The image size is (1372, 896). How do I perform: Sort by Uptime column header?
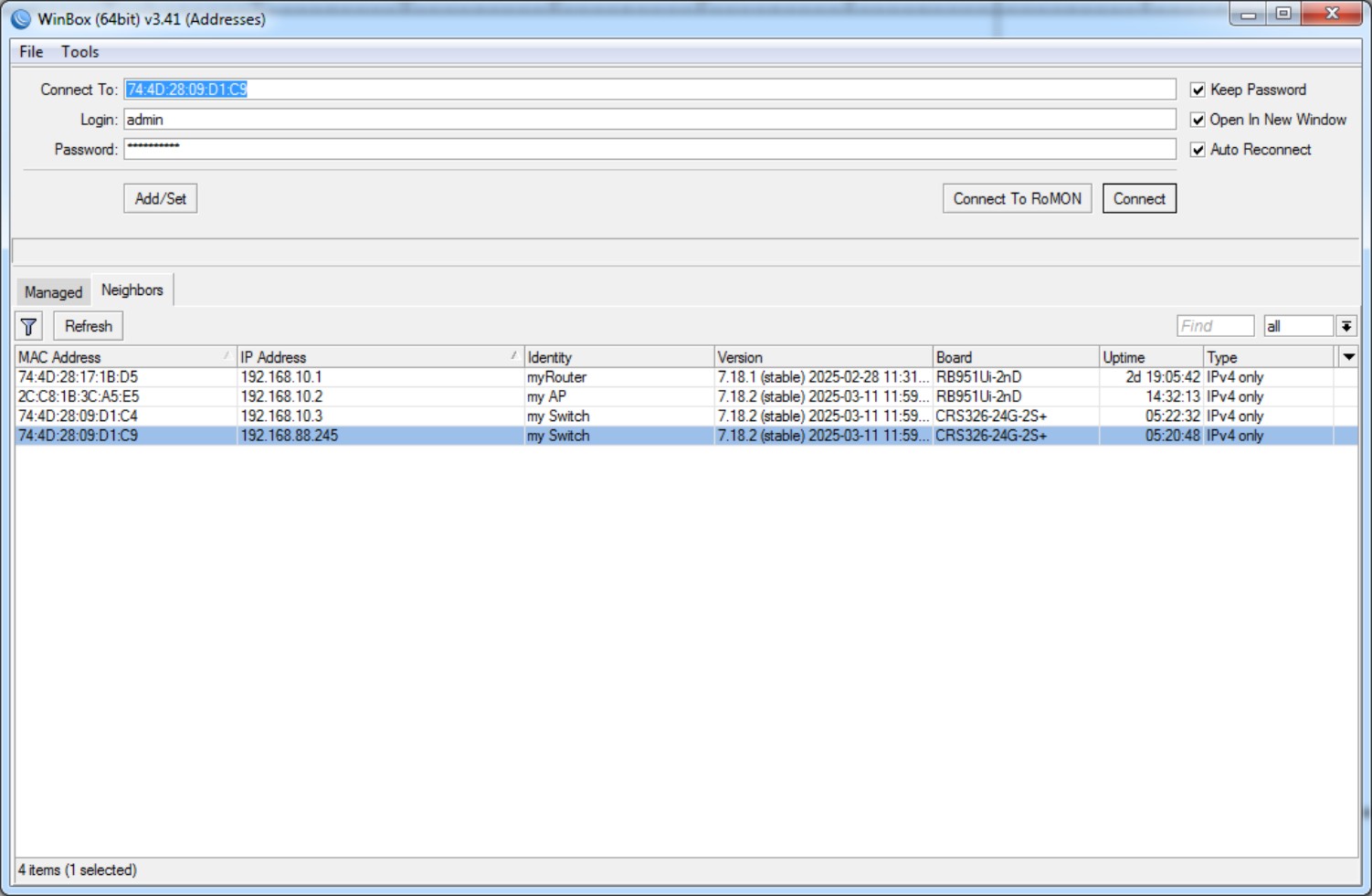click(1152, 357)
